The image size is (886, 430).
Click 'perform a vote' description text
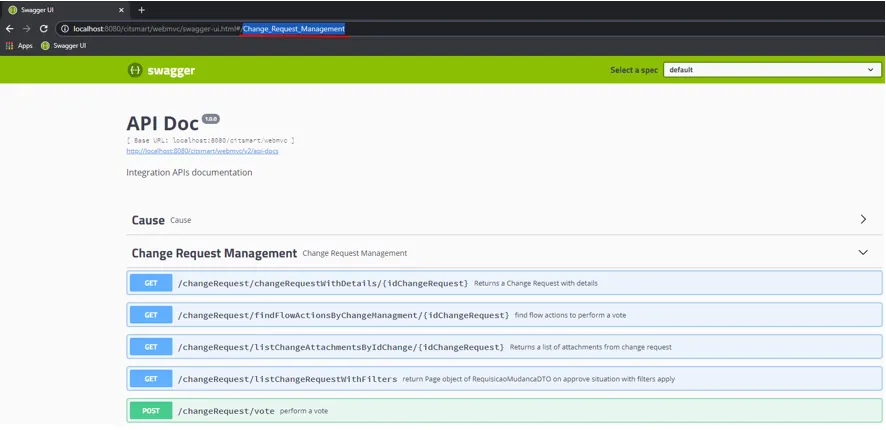[x=303, y=411]
